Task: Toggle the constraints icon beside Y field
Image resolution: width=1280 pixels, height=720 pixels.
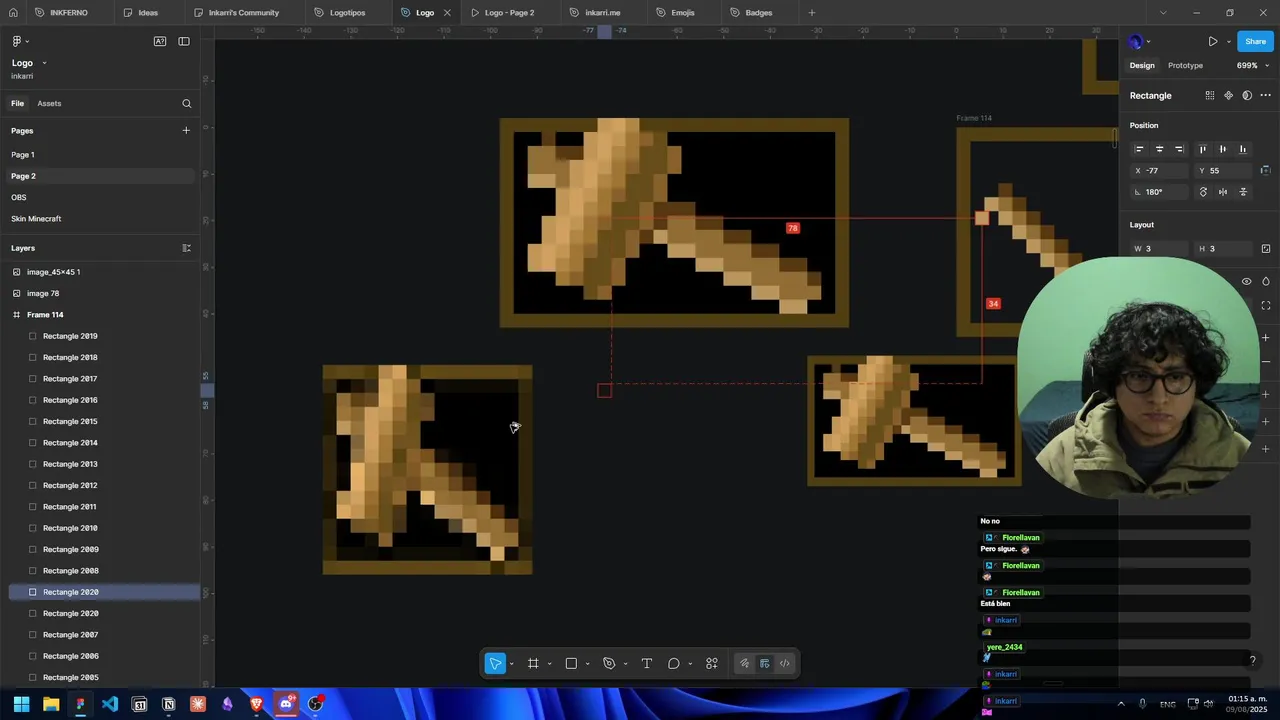Action: tap(1266, 170)
